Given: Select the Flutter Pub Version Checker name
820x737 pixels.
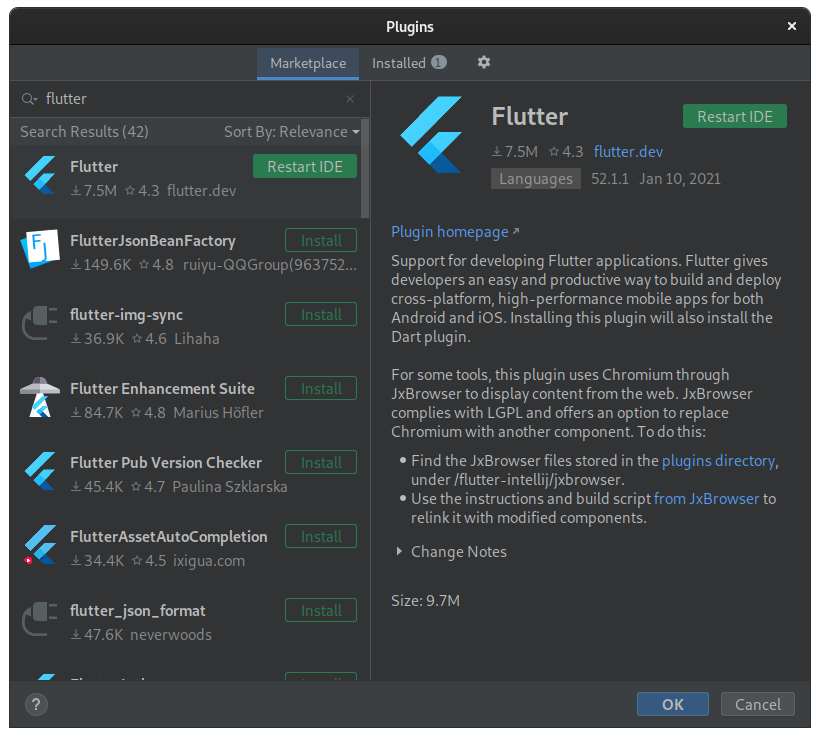Looking at the screenshot, I should 166,463.
